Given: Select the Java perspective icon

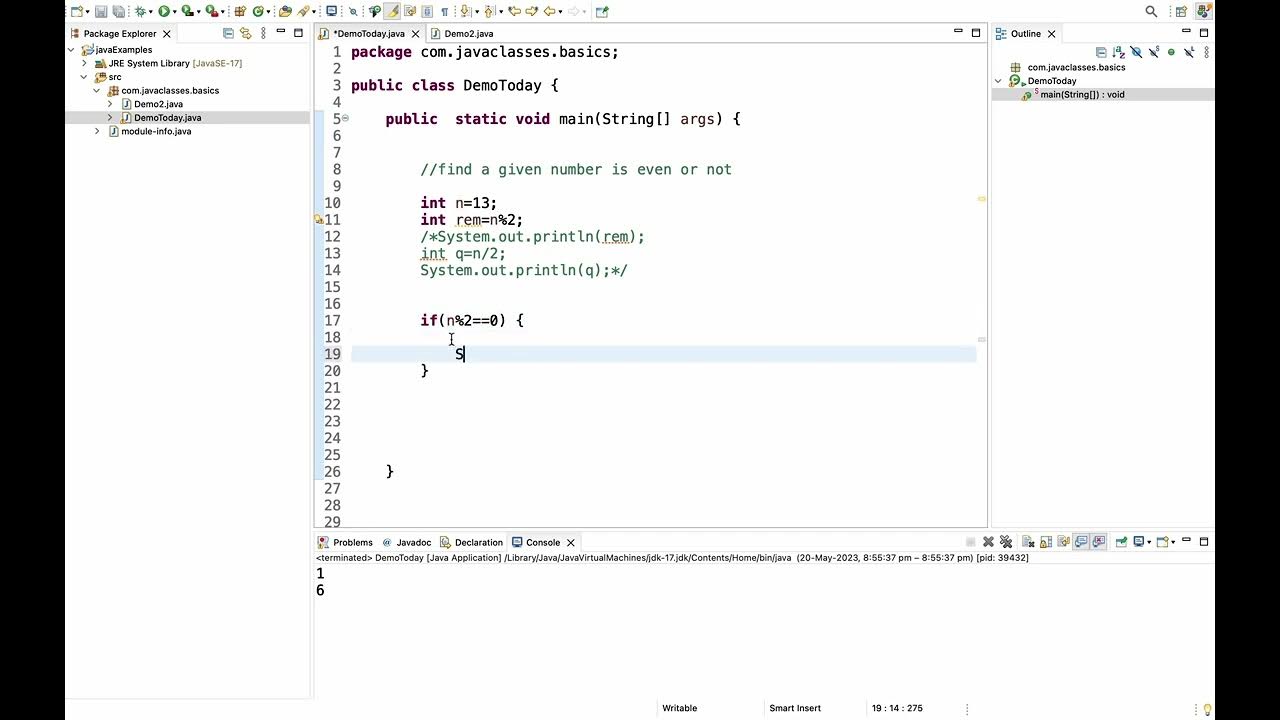Looking at the screenshot, I should point(1204,12).
